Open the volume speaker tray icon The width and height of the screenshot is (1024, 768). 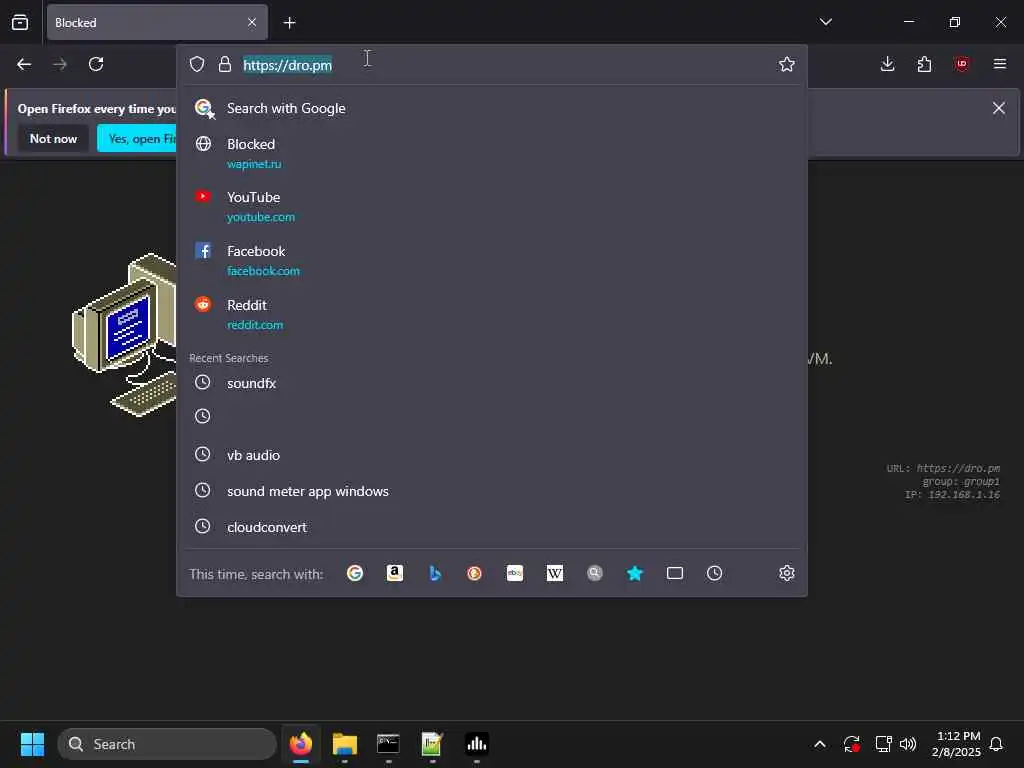[908, 744]
